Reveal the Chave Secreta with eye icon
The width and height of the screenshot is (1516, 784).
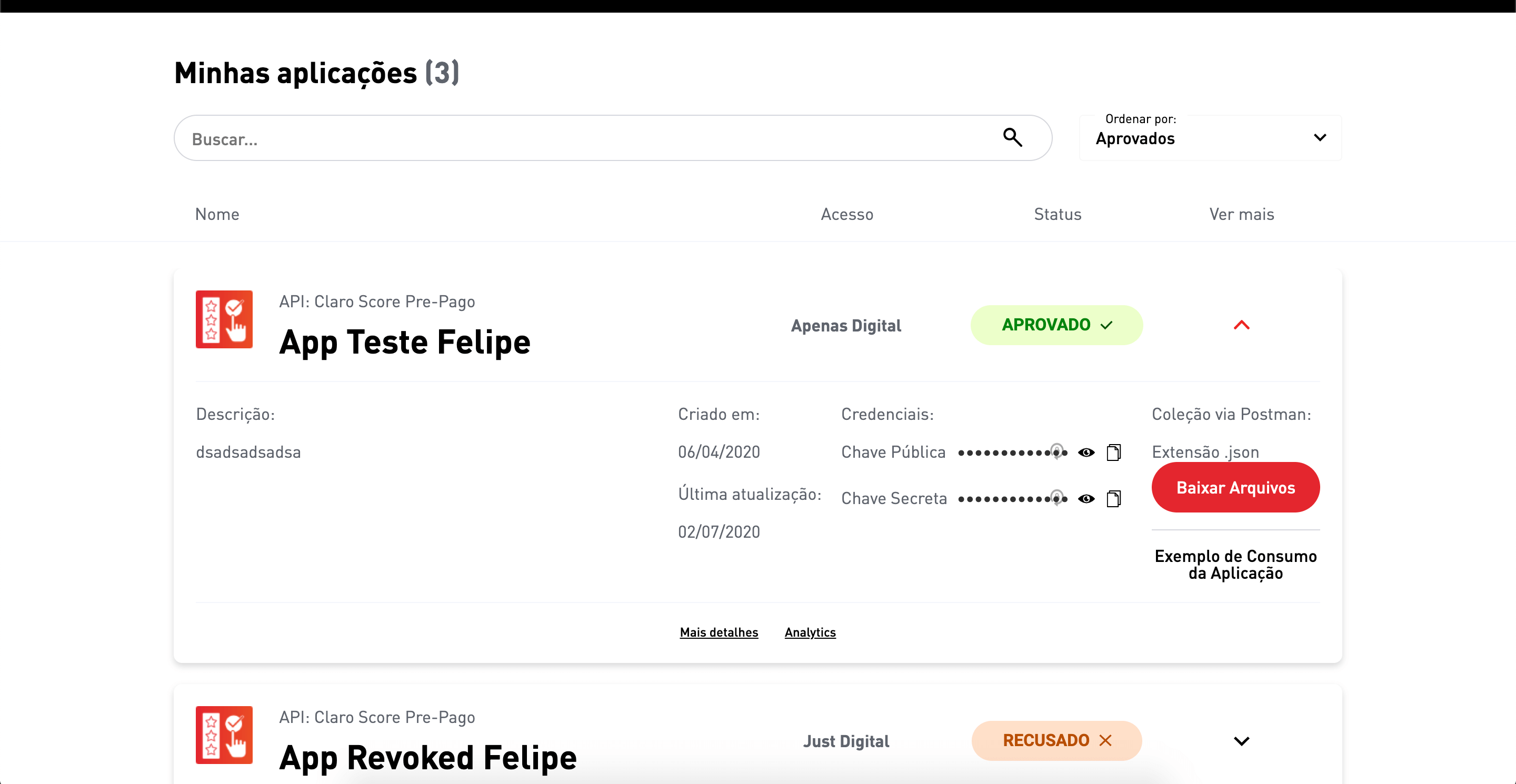1086,499
